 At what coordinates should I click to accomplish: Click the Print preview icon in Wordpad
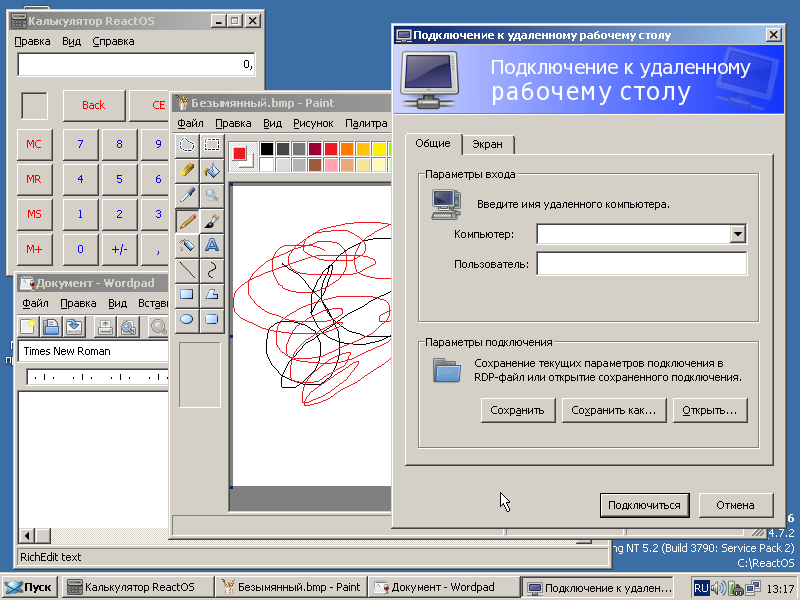(x=129, y=327)
